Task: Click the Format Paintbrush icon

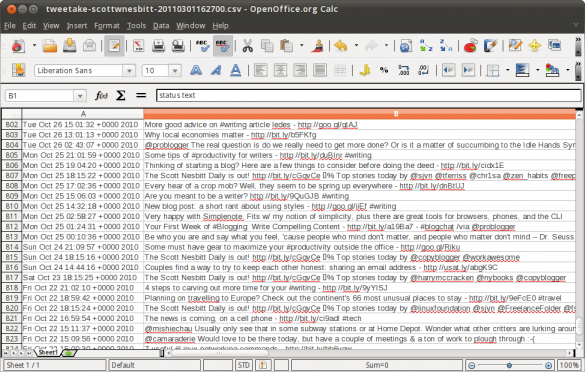Action: (318, 46)
